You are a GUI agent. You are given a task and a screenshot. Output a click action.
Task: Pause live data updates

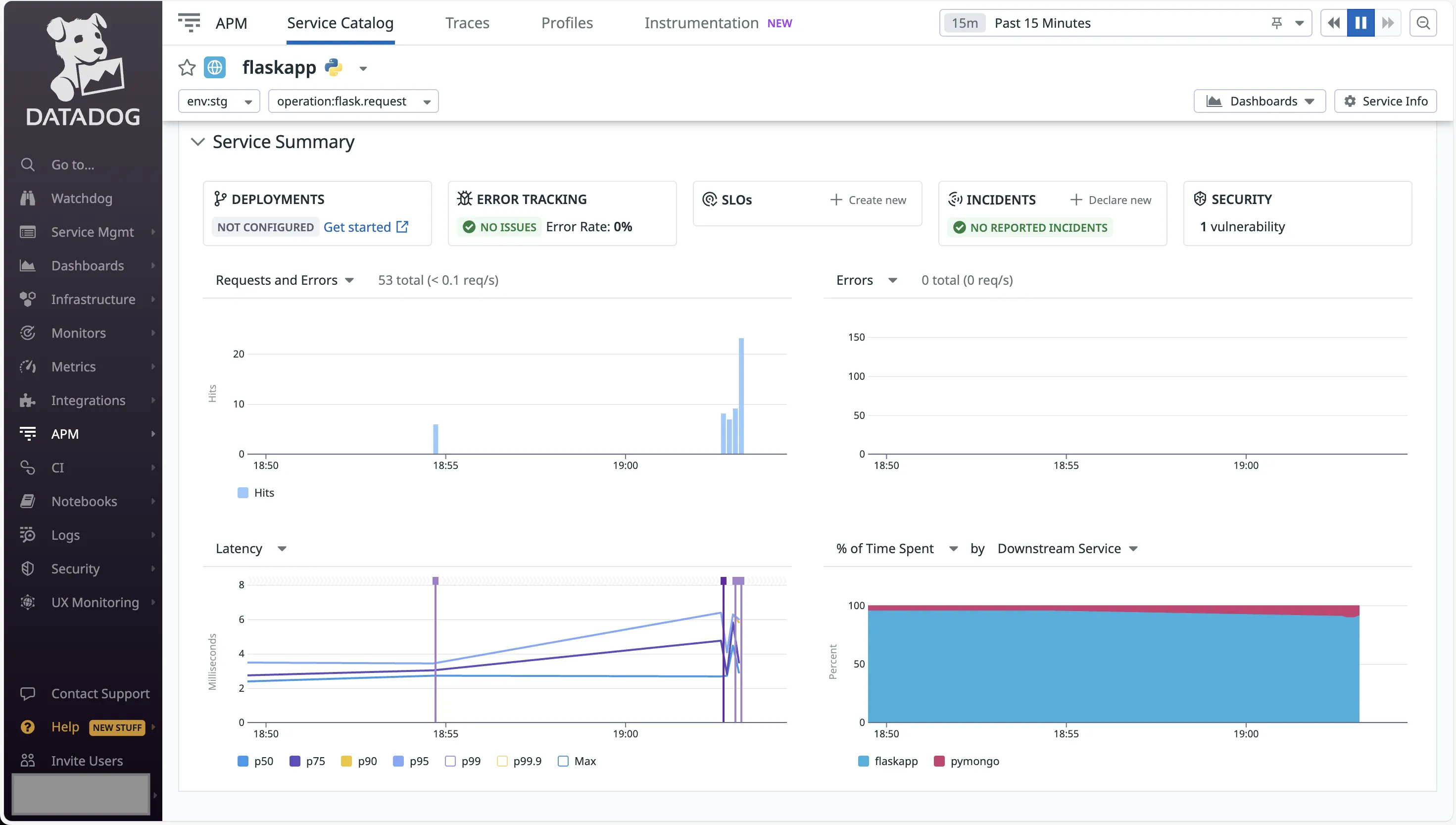[1361, 23]
